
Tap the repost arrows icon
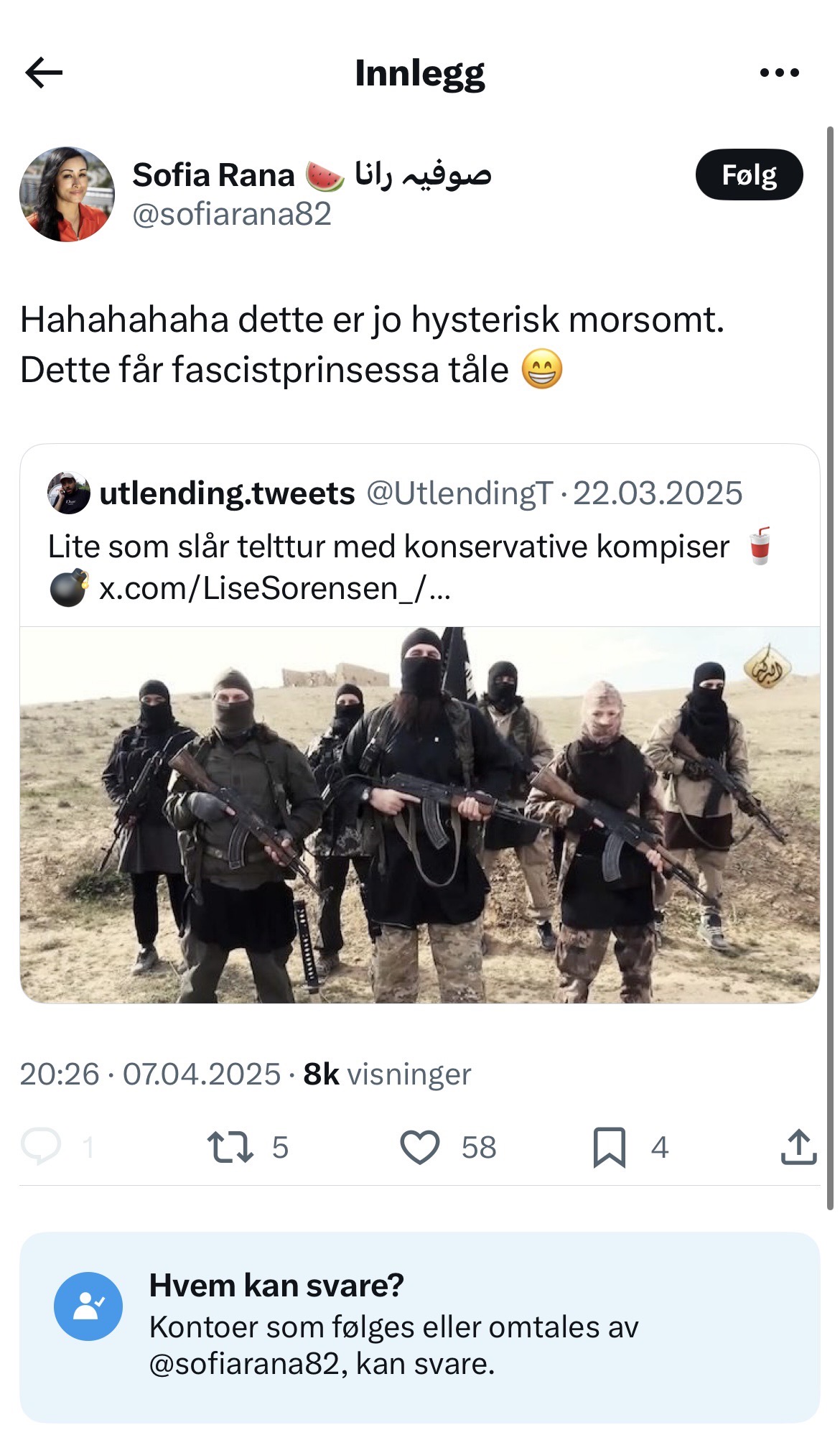click(230, 1147)
